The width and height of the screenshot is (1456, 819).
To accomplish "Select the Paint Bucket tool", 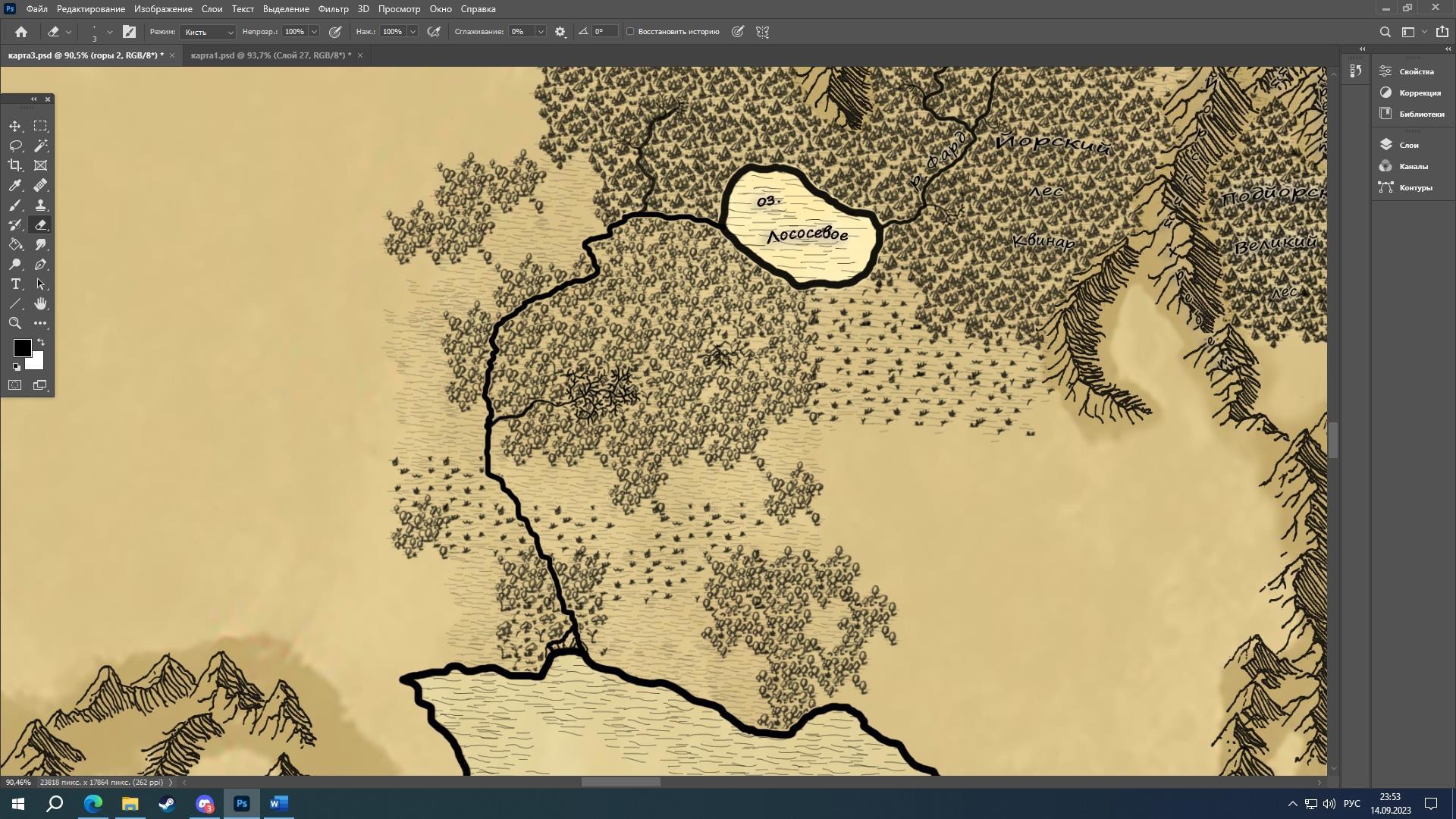I will (x=15, y=244).
